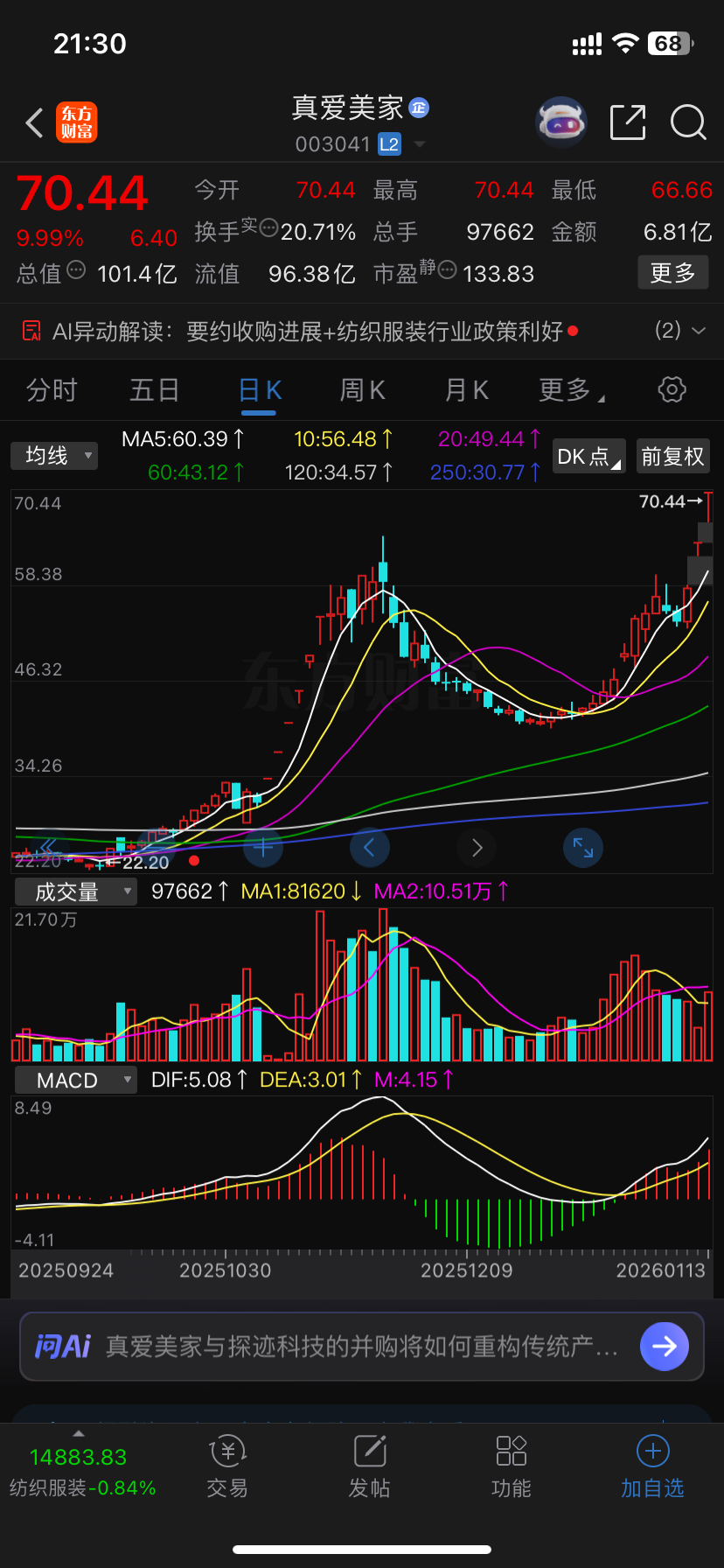Open the 成交量 indicator dropdown

[76, 892]
